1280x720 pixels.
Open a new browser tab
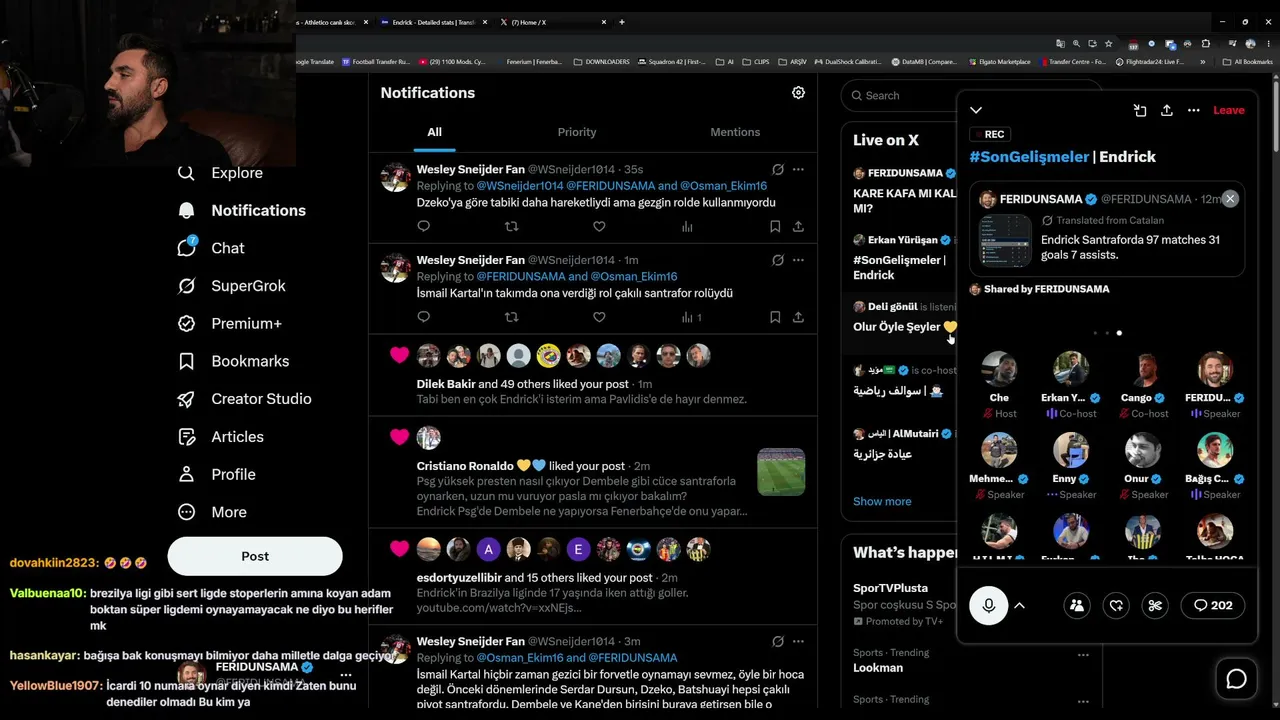click(622, 22)
